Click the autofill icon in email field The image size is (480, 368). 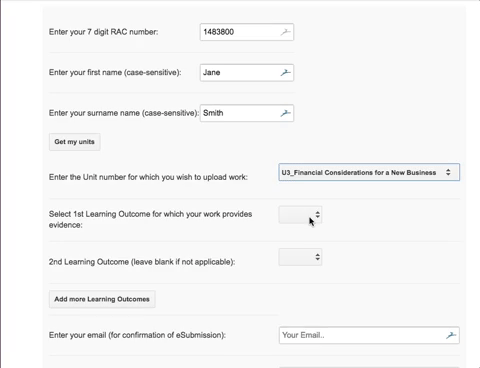pyautogui.click(x=451, y=335)
